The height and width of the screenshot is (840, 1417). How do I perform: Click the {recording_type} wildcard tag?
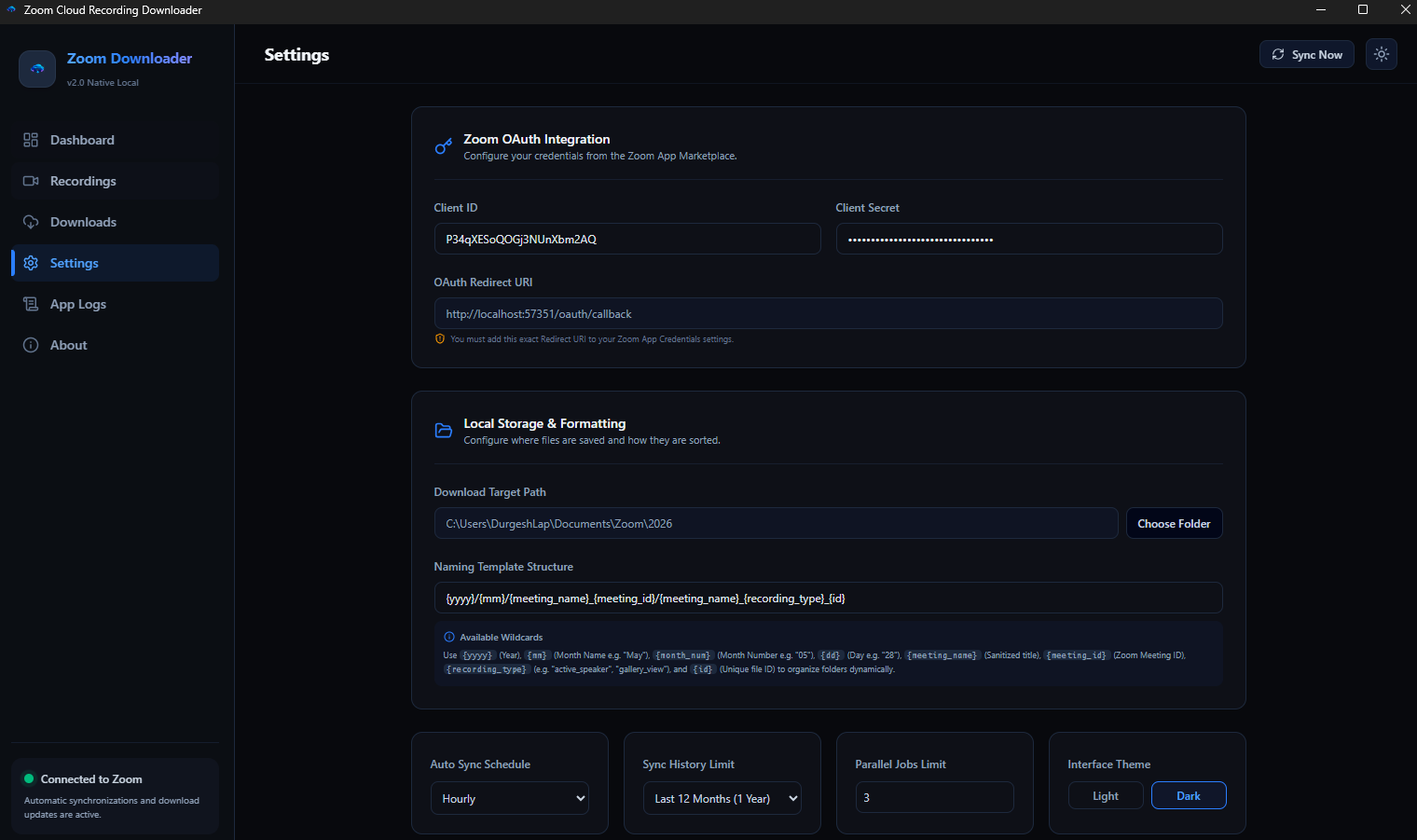point(487,669)
